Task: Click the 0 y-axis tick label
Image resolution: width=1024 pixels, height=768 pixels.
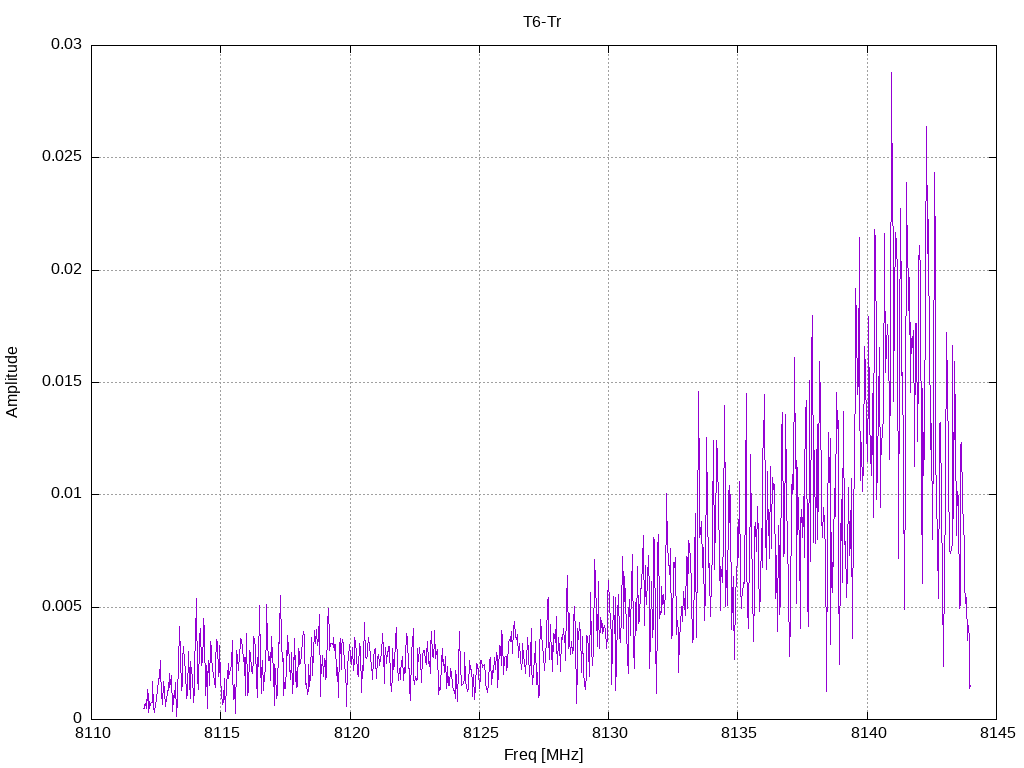Action: (78, 719)
